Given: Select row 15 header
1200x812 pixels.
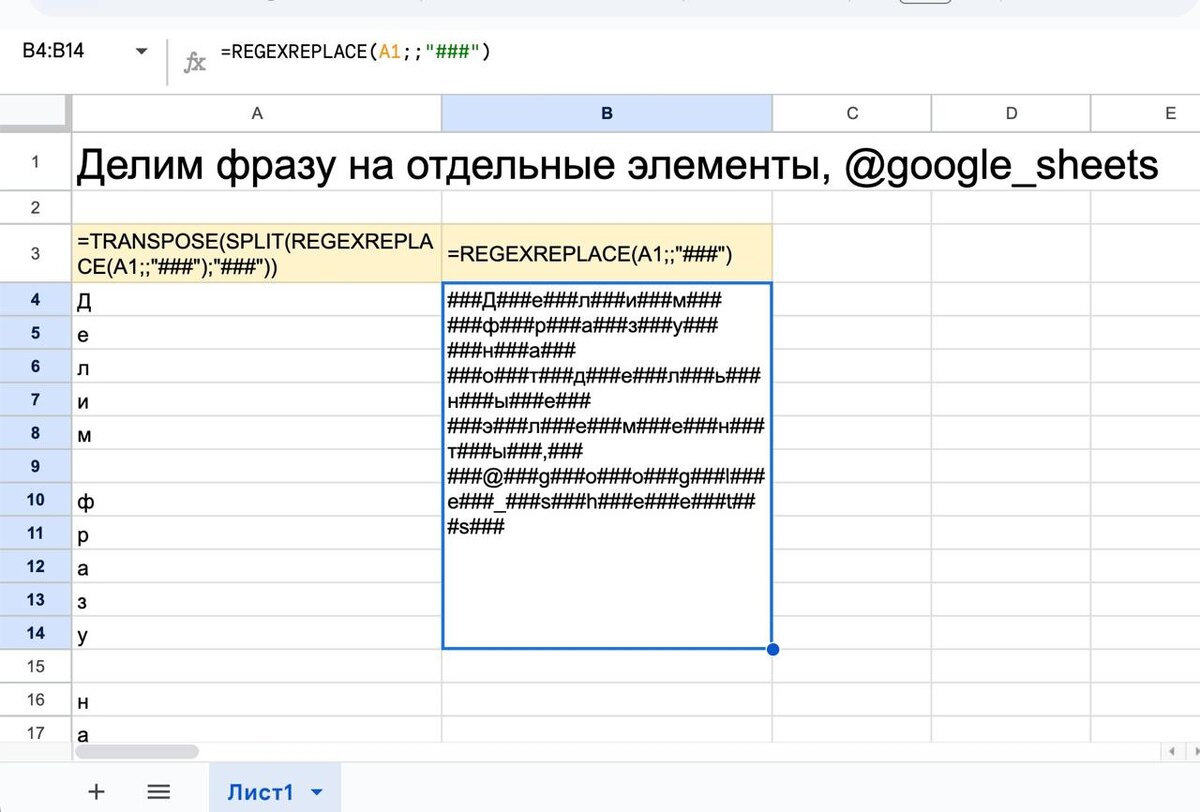Looking at the screenshot, I should pyautogui.click(x=35, y=666).
